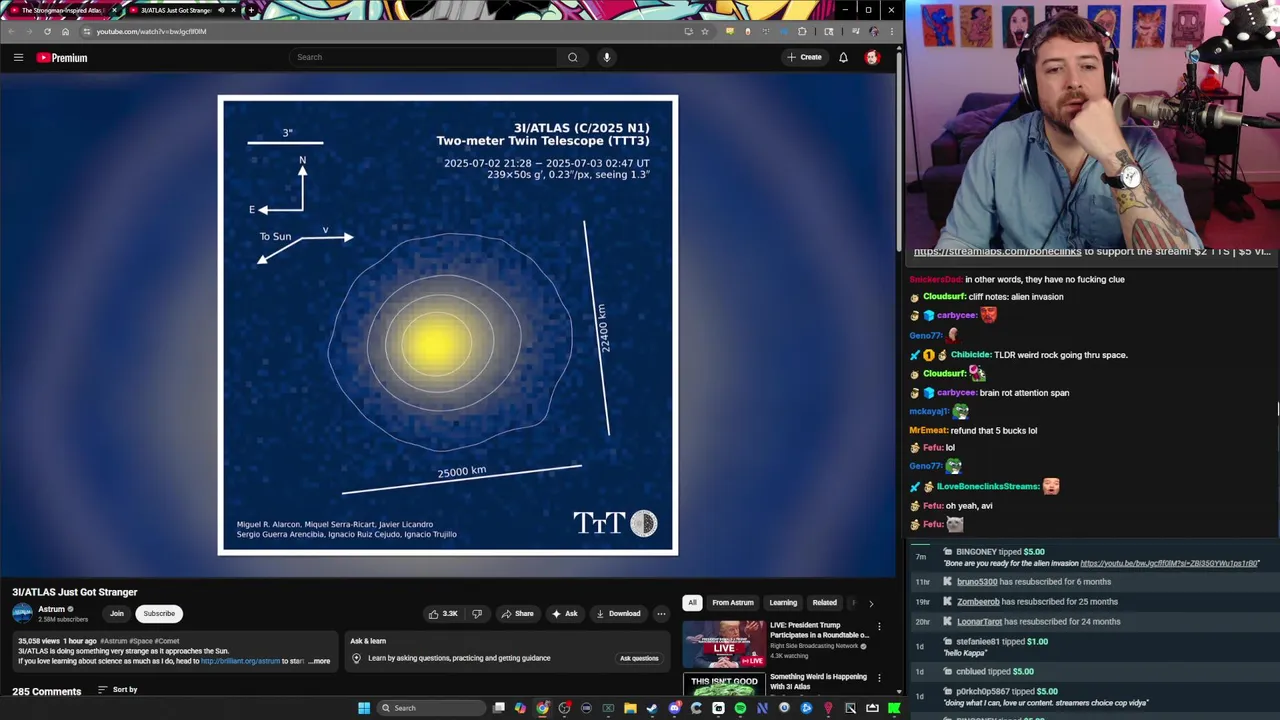Download the video
Viewport: 1280px width, 720px height.
(617, 614)
